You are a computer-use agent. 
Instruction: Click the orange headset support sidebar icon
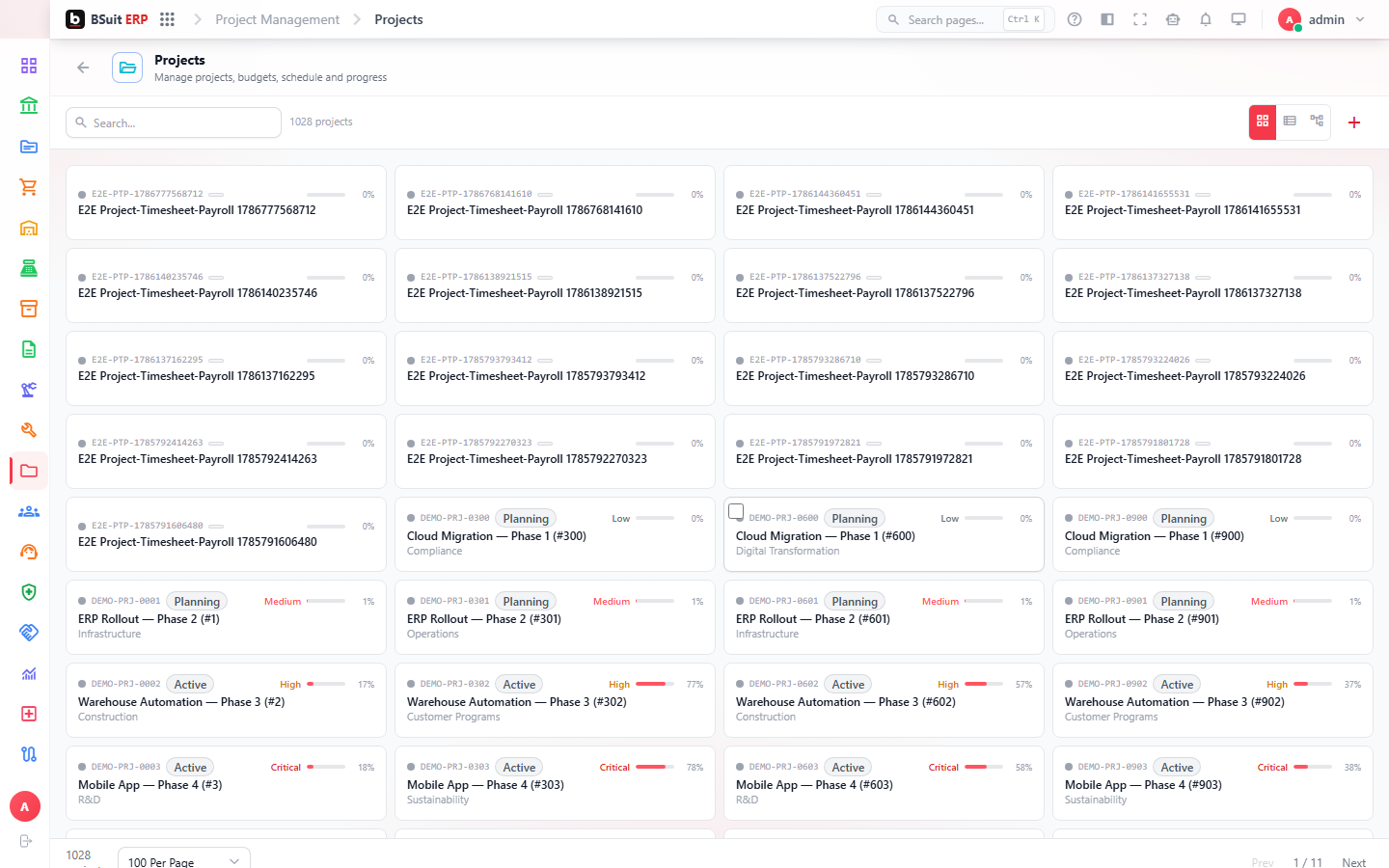29,552
